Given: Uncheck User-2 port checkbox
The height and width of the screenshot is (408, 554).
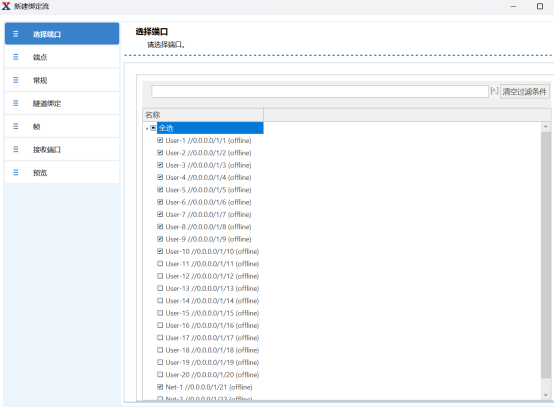Looking at the screenshot, I should [x=160, y=153].
